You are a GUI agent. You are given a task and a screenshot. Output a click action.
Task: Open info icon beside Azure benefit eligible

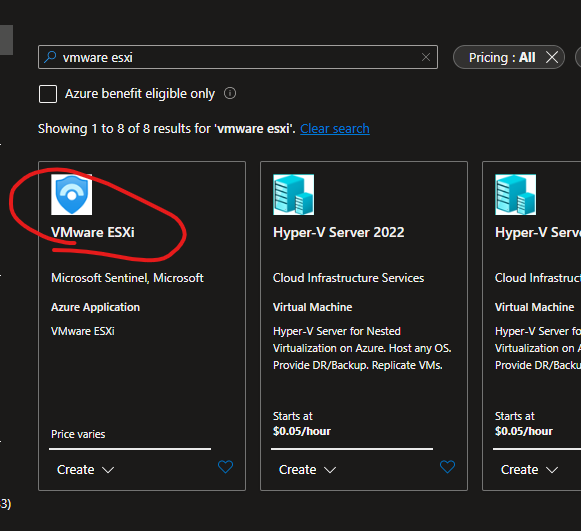pyautogui.click(x=230, y=93)
